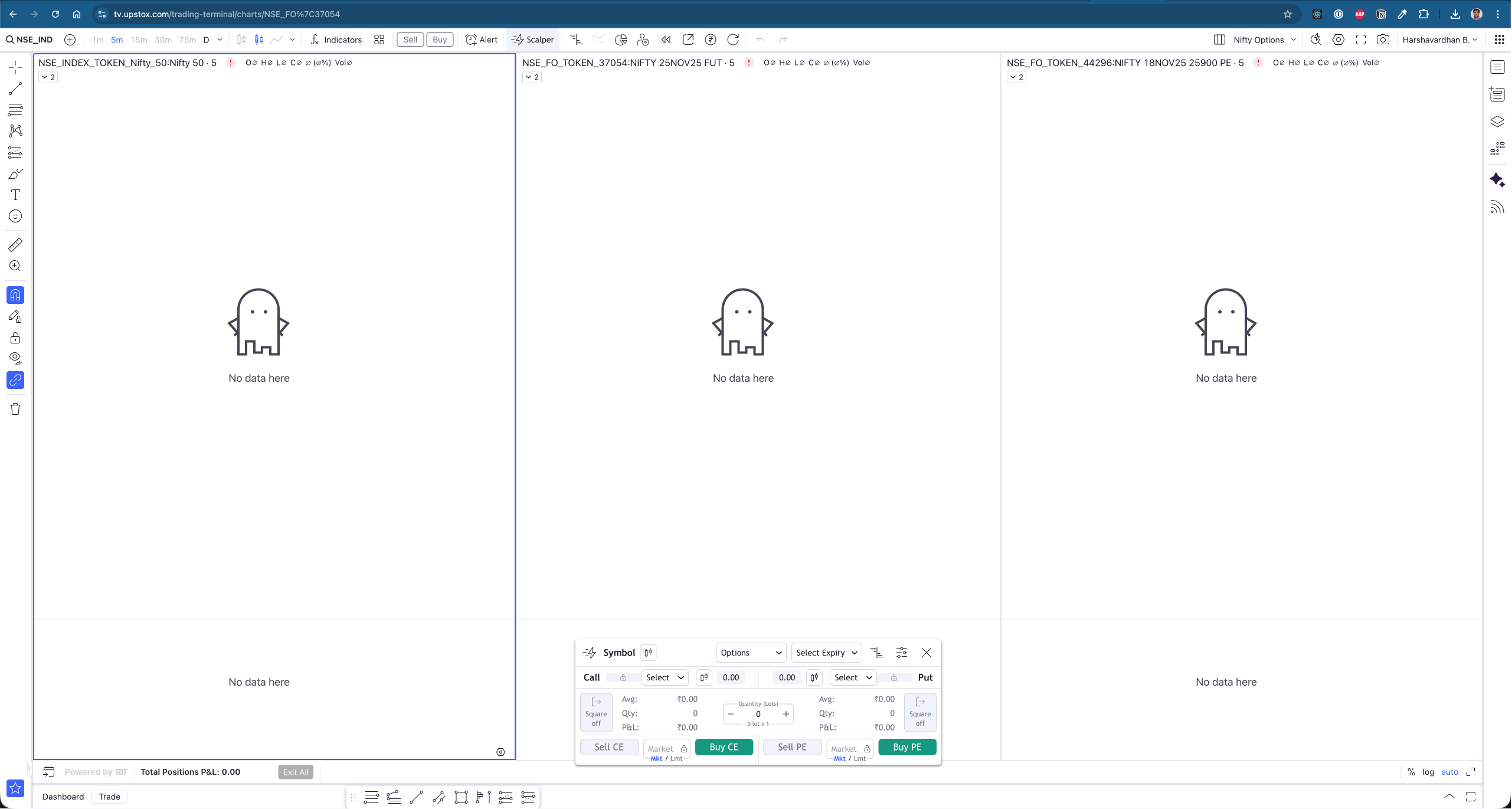Select the Text tool in left sidebar
This screenshot has height=809, width=1512.
coord(15,195)
